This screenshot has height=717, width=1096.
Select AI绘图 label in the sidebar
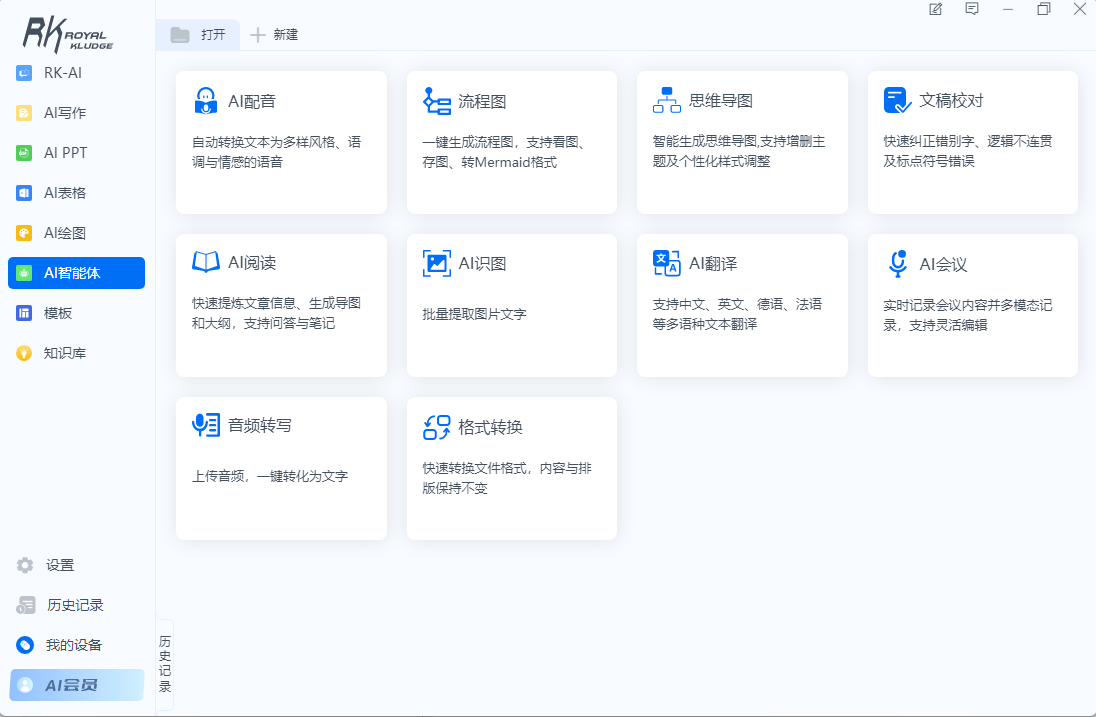coord(65,233)
